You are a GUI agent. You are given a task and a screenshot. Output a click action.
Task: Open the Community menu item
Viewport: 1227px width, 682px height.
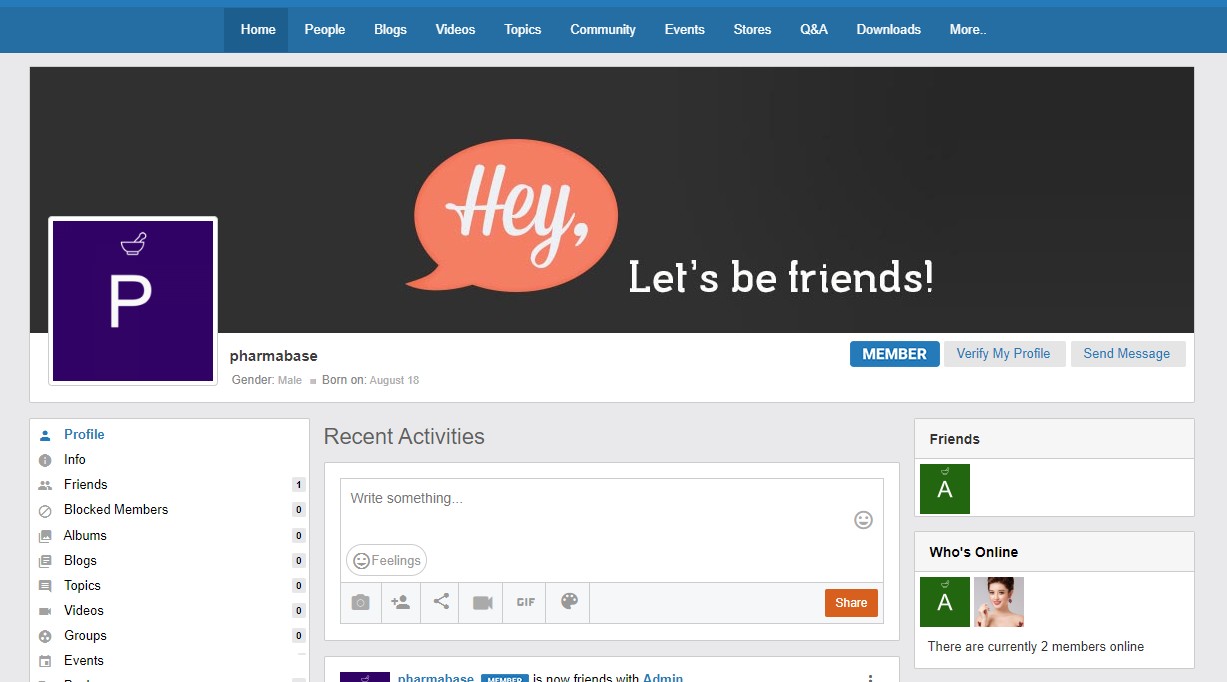click(x=602, y=29)
